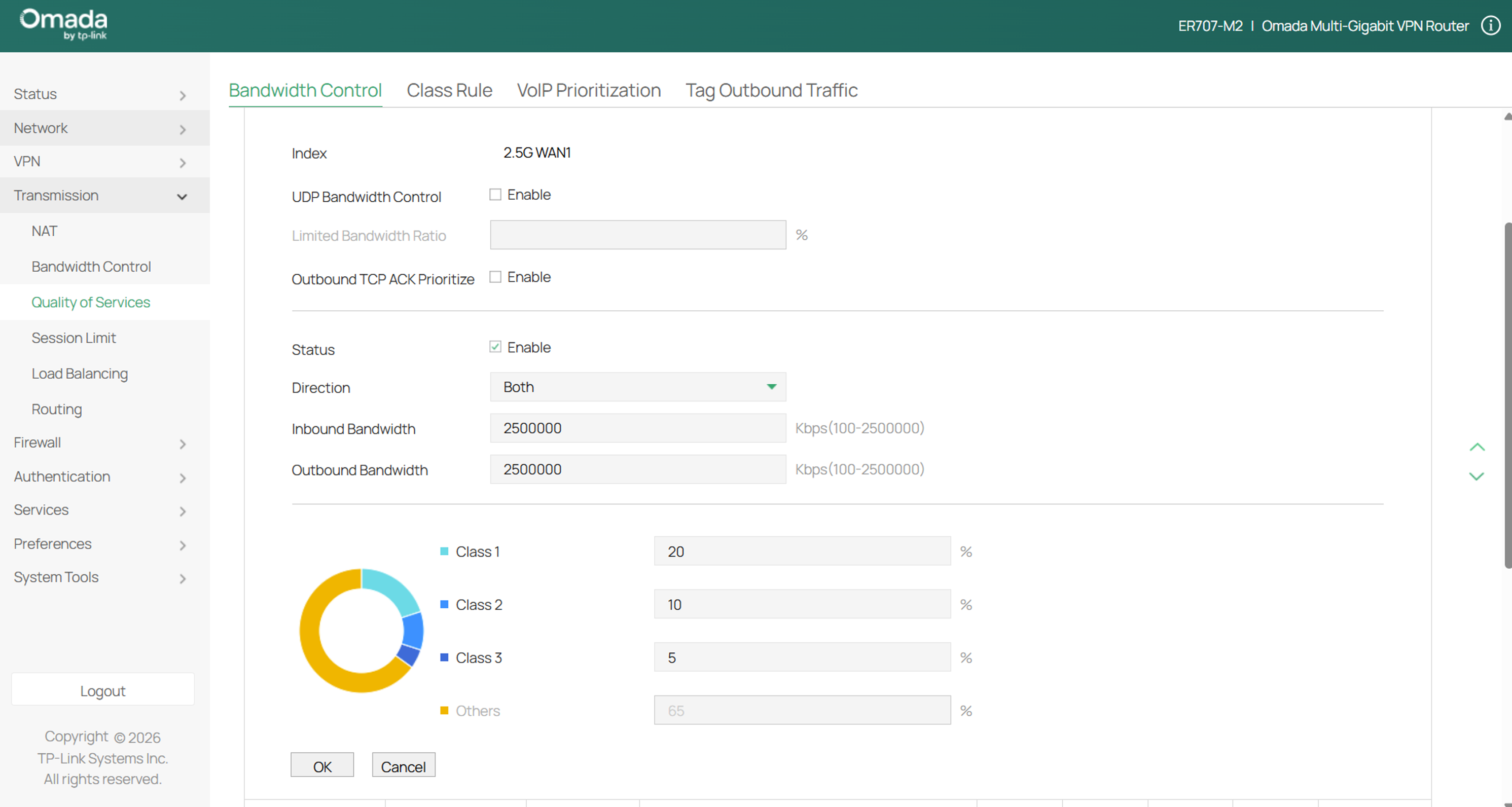This screenshot has height=807, width=1512.
Task: Expand the Firewall menu
Action: pos(104,443)
